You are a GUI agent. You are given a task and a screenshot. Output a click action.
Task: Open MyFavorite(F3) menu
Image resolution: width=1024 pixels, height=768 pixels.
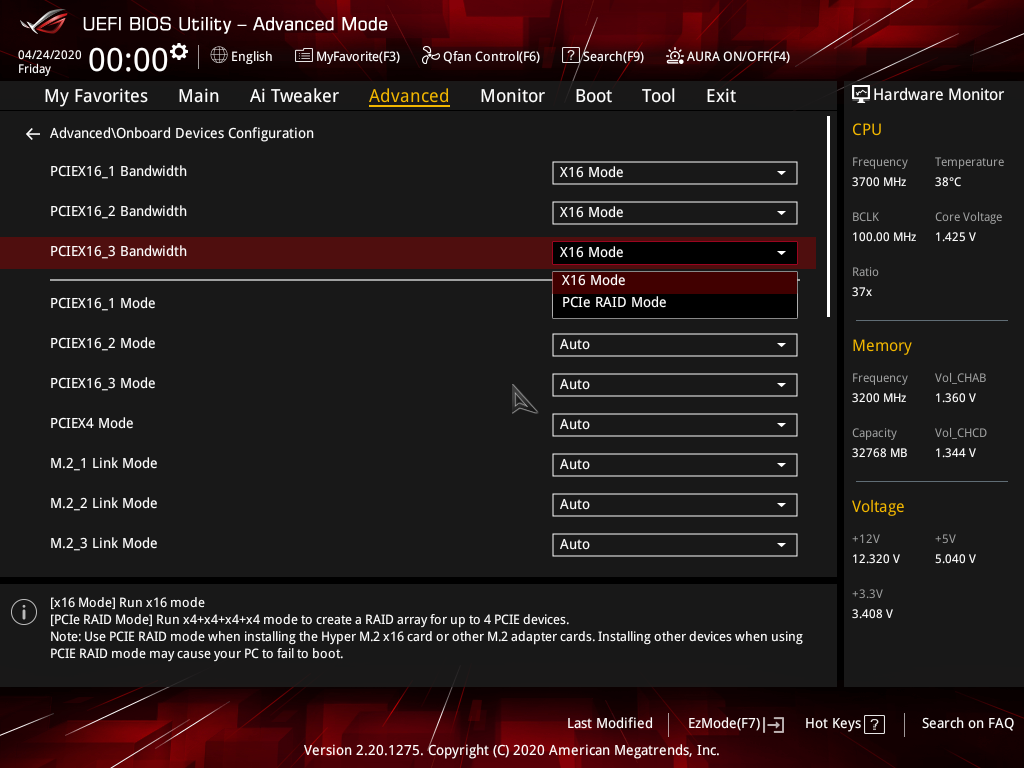click(347, 56)
